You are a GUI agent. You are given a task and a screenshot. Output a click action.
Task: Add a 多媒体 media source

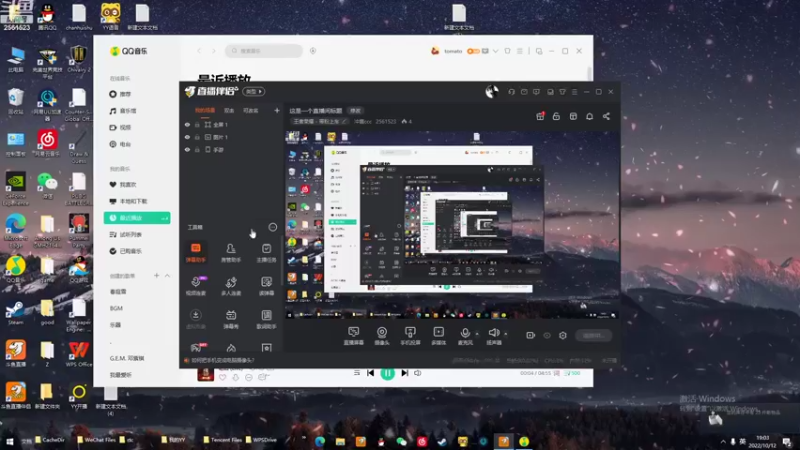pos(439,336)
